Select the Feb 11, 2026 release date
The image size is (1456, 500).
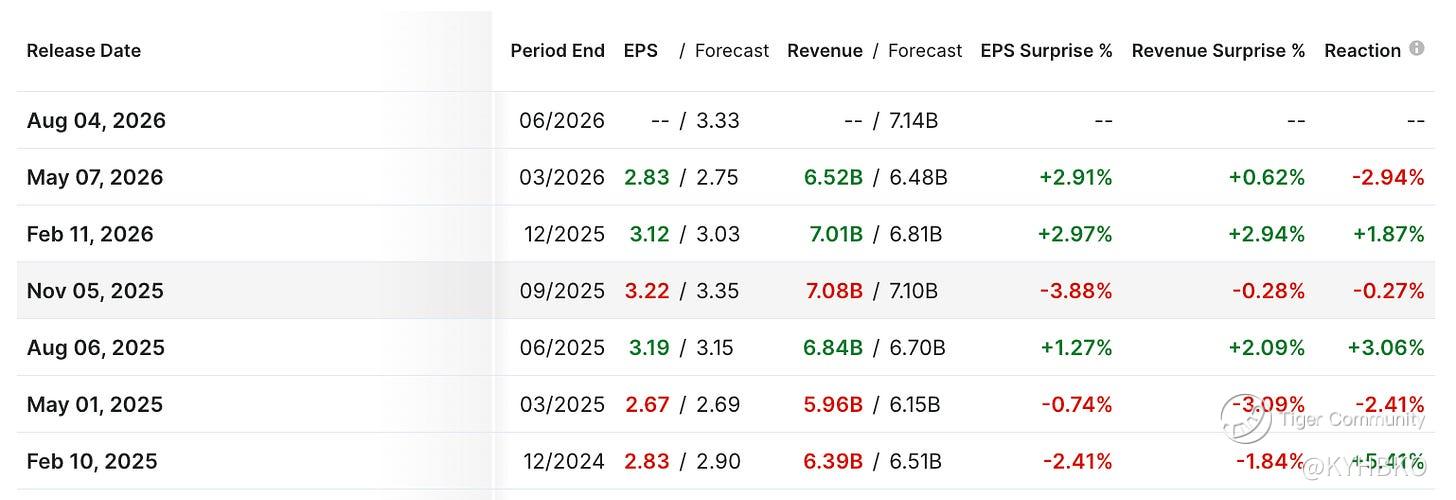coord(90,234)
